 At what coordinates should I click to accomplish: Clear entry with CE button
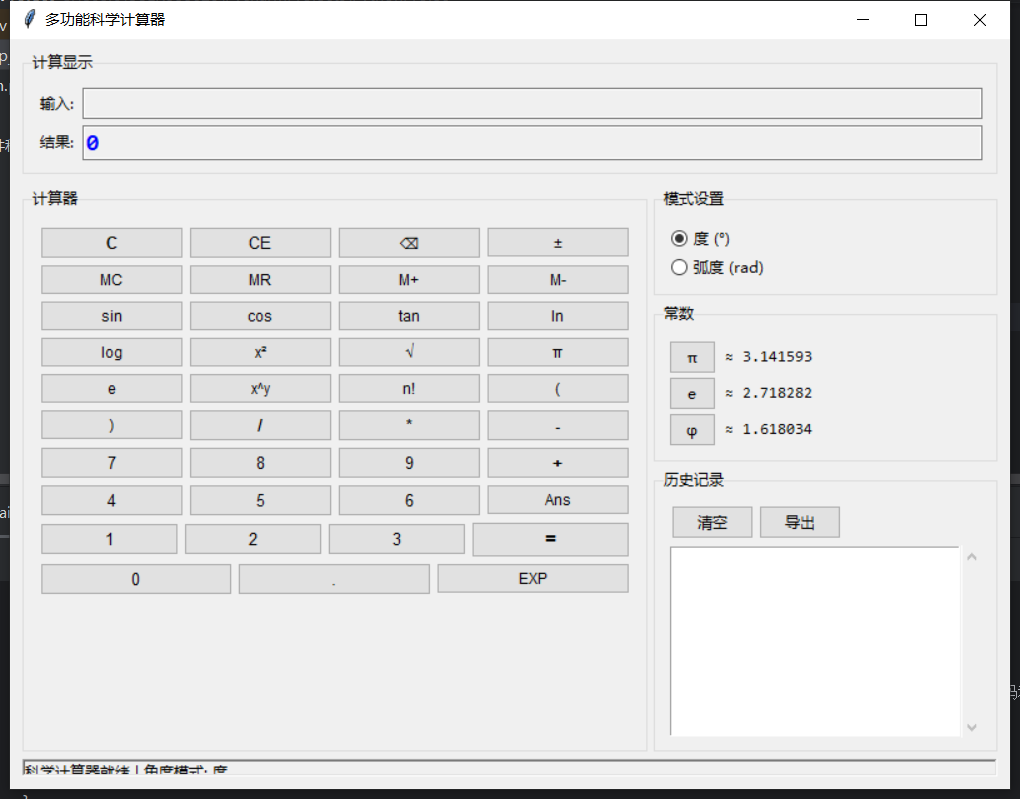pos(260,243)
